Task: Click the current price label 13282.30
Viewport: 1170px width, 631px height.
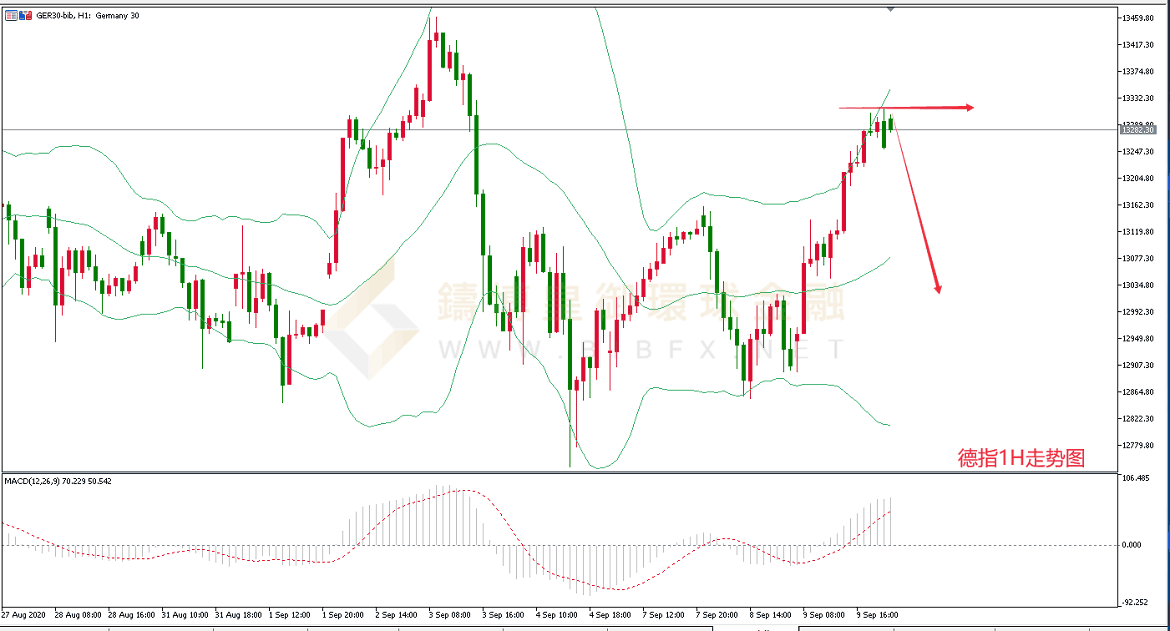Action: (x=1138, y=130)
